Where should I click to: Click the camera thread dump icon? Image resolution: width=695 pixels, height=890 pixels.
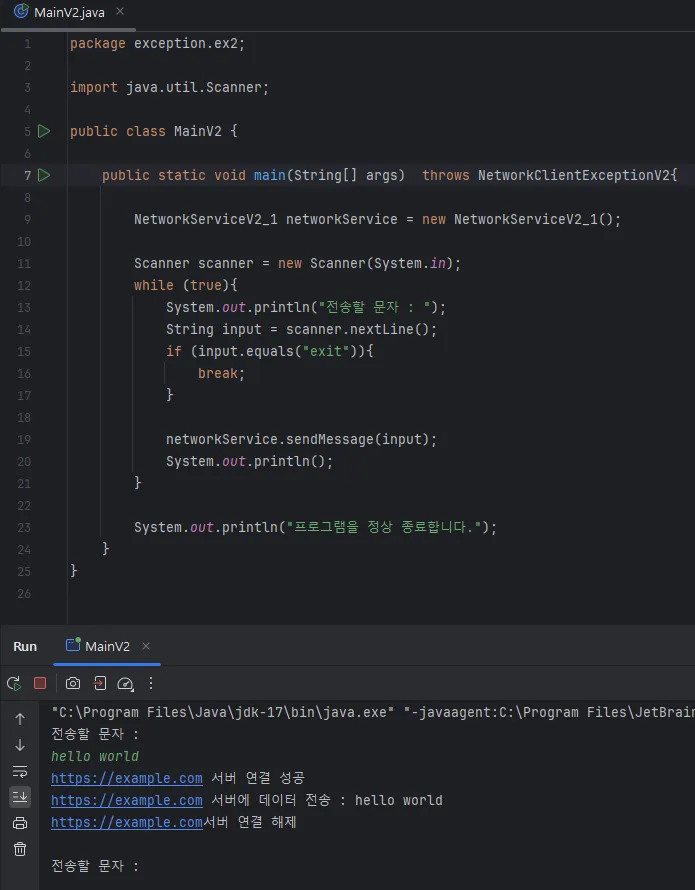tap(73, 683)
